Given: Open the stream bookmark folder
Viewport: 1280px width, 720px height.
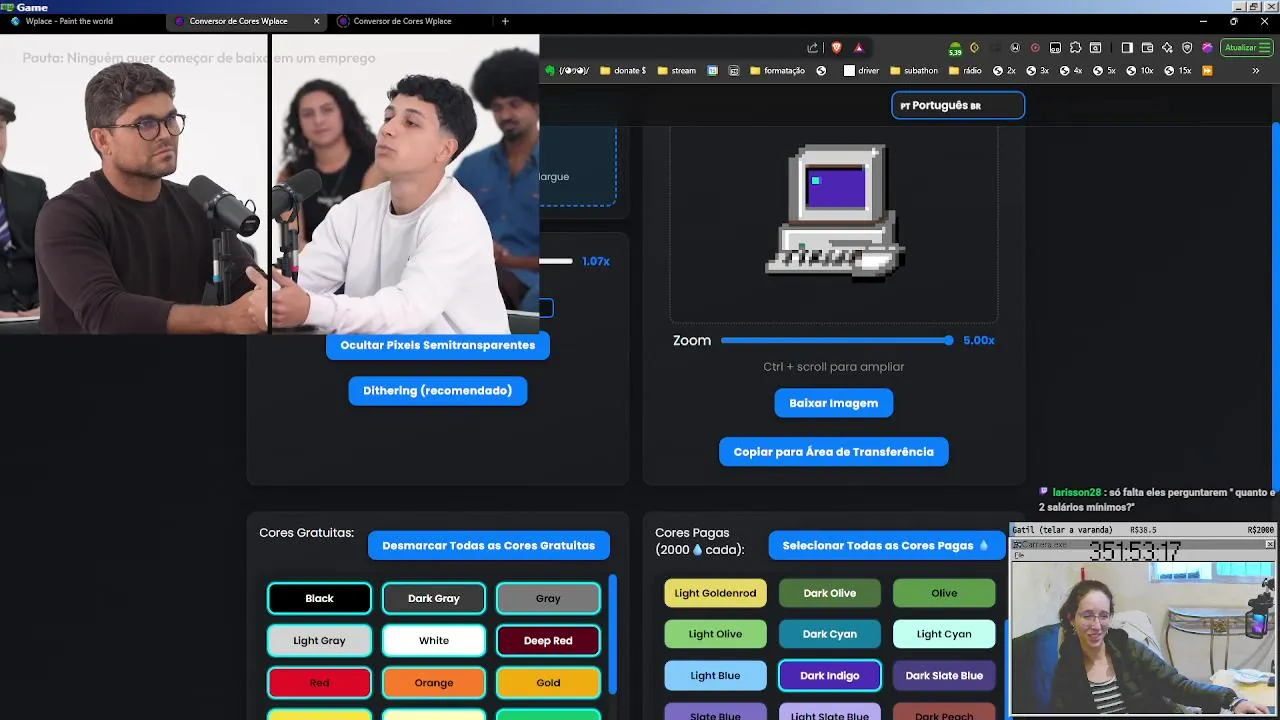Looking at the screenshot, I should (677, 71).
